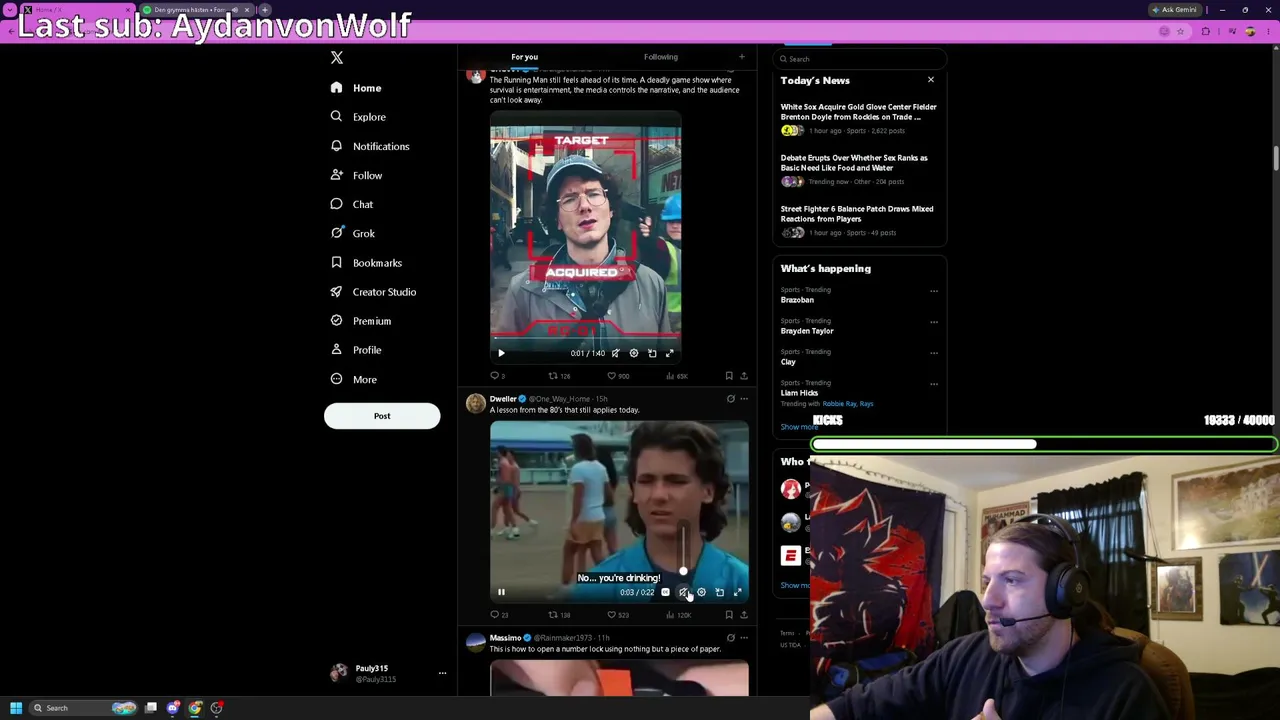Open settings of the Dweller video
The height and width of the screenshot is (720, 1280).
point(701,592)
